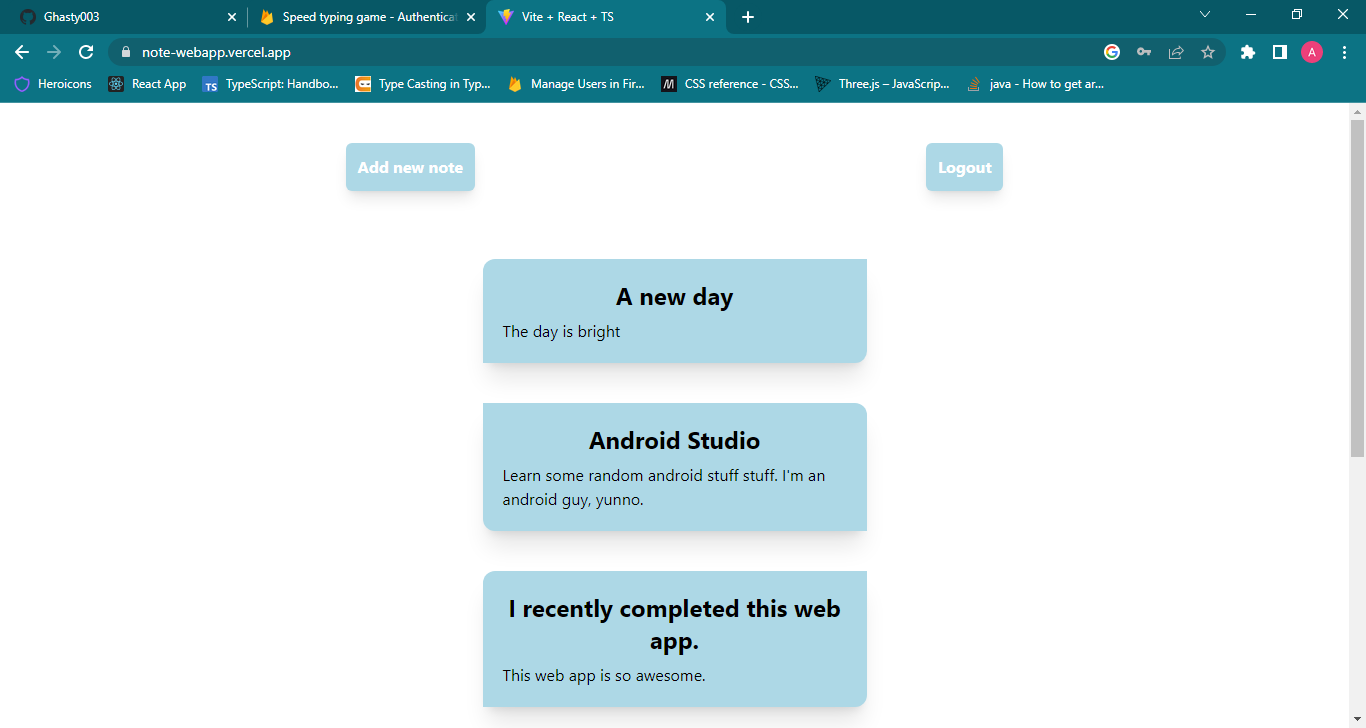Screen dimensions: 1366x728
Task: Bookmark this page with star icon
Action: click(1208, 52)
